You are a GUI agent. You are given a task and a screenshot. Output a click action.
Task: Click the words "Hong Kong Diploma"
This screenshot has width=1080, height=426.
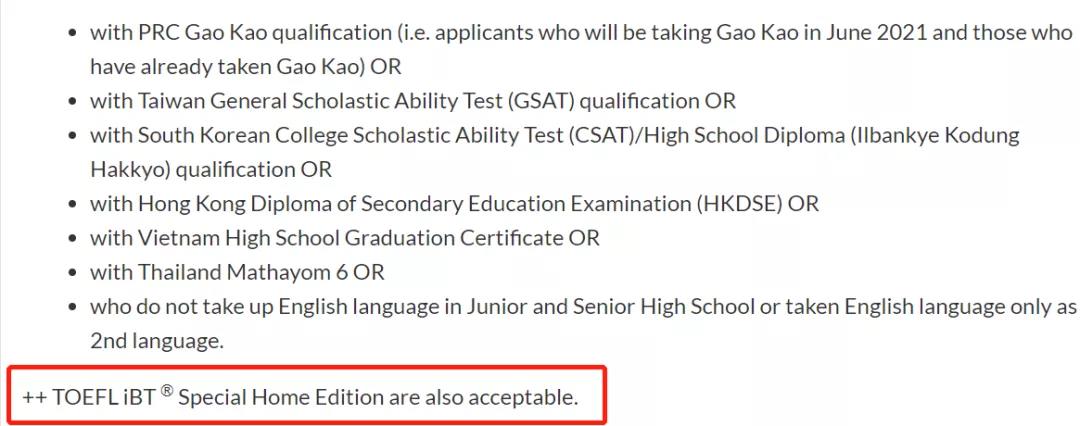click(x=220, y=204)
